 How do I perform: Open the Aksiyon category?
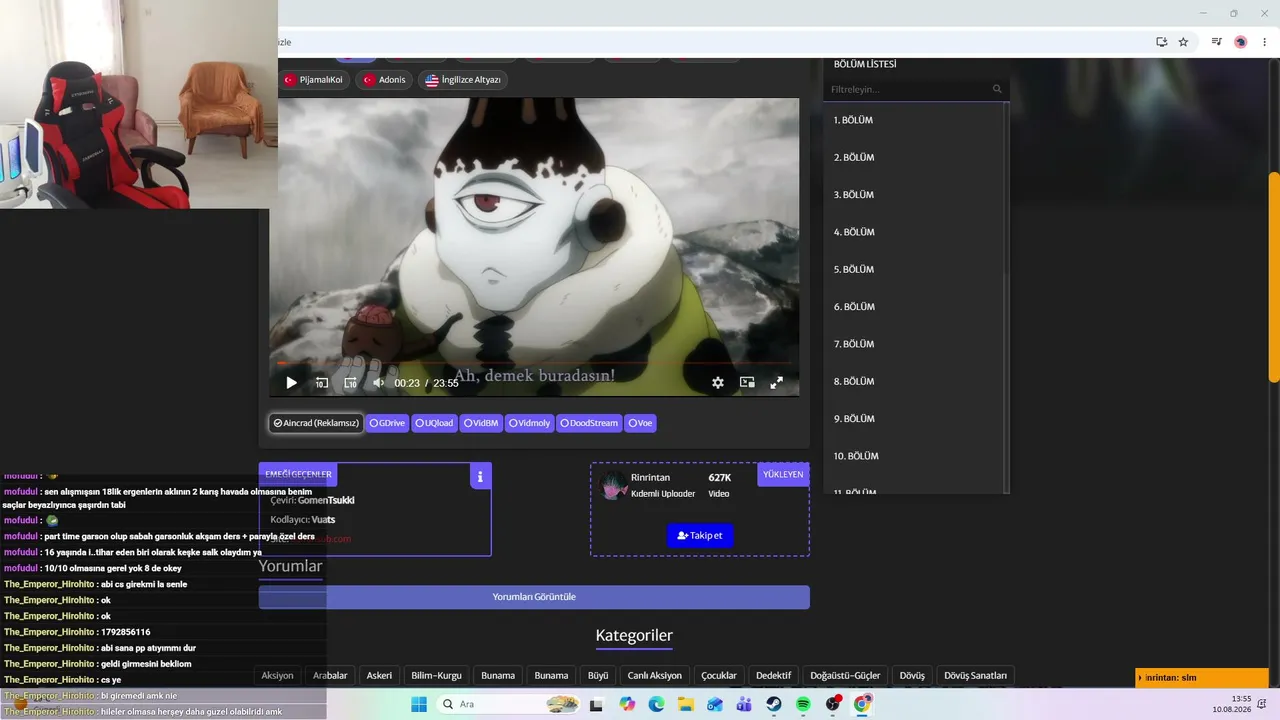coord(277,676)
